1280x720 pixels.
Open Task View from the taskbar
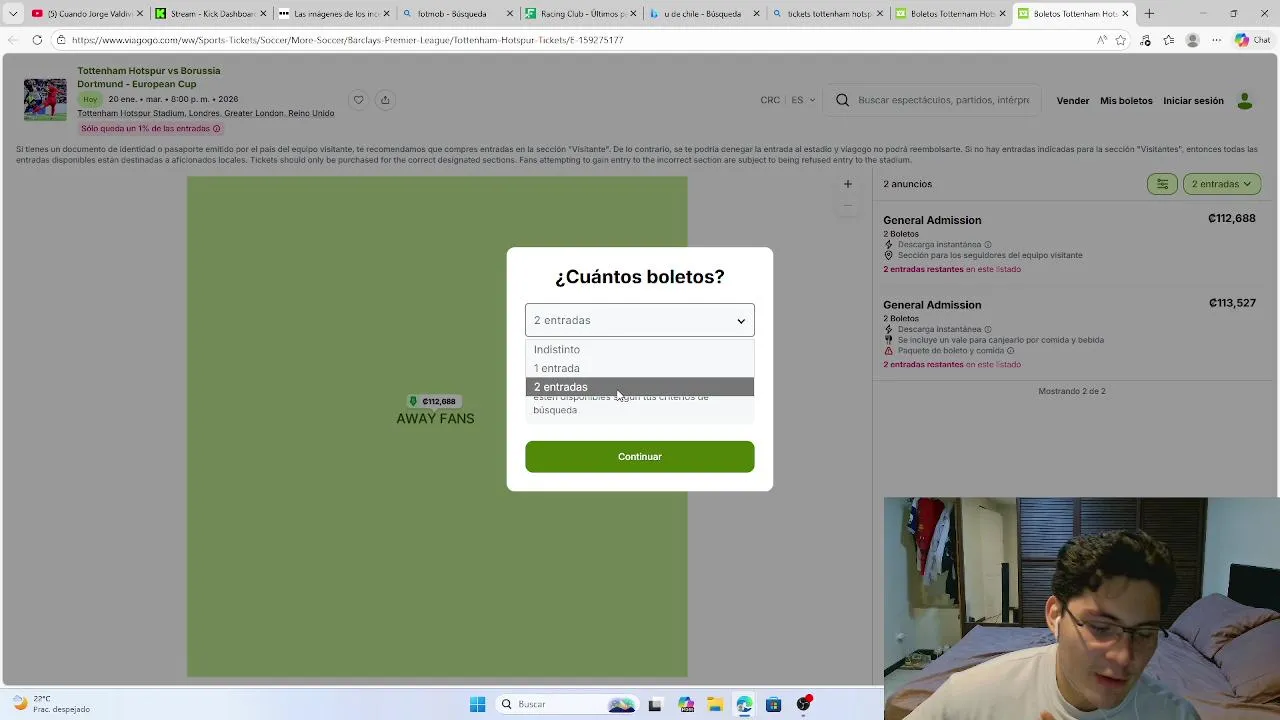(655, 704)
